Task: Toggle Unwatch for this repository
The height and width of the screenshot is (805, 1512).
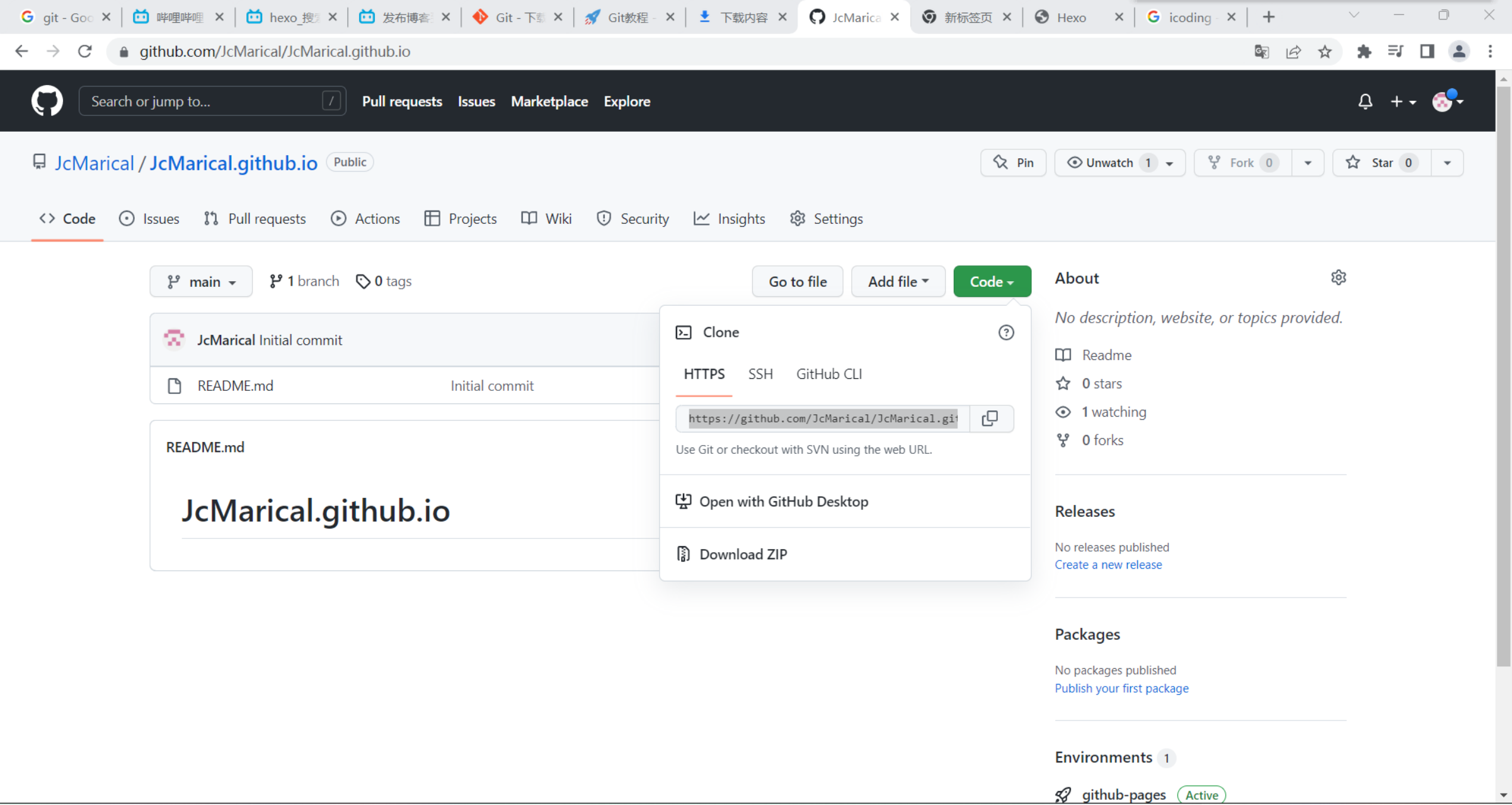Action: pyautogui.click(x=1109, y=163)
